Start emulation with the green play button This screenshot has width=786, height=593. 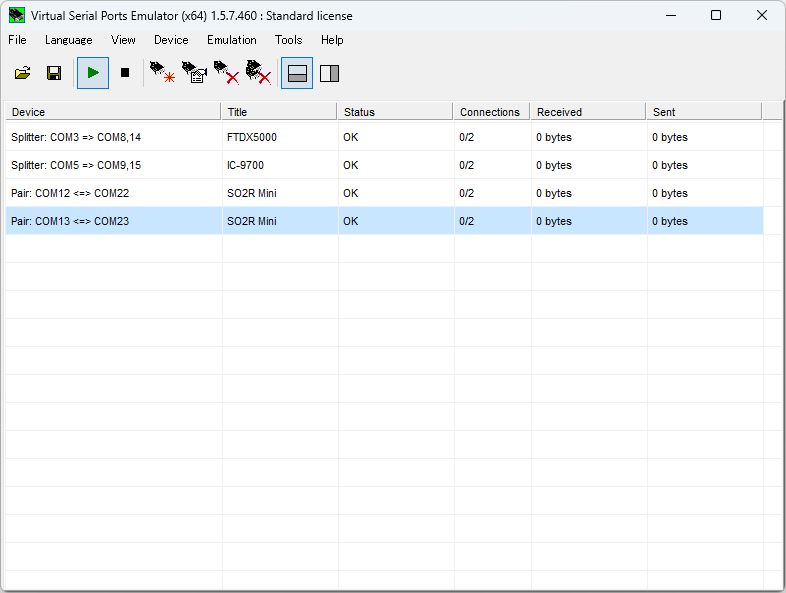(x=93, y=73)
